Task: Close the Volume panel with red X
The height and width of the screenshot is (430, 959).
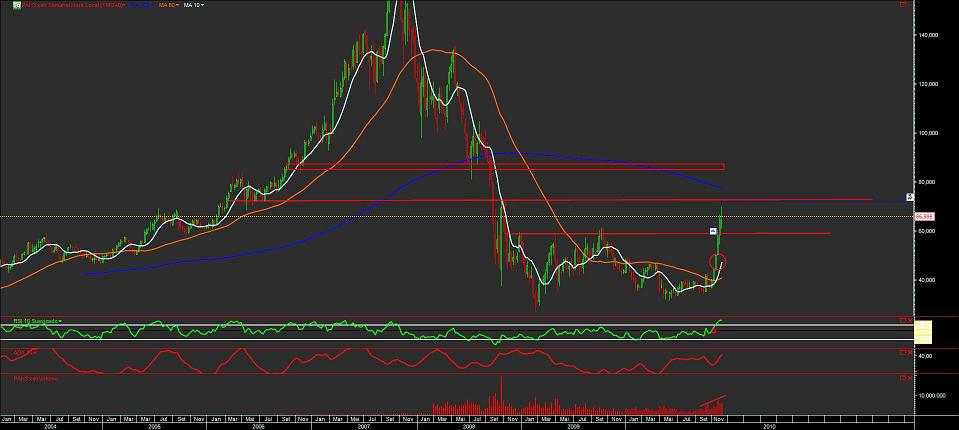Action: [909, 377]
